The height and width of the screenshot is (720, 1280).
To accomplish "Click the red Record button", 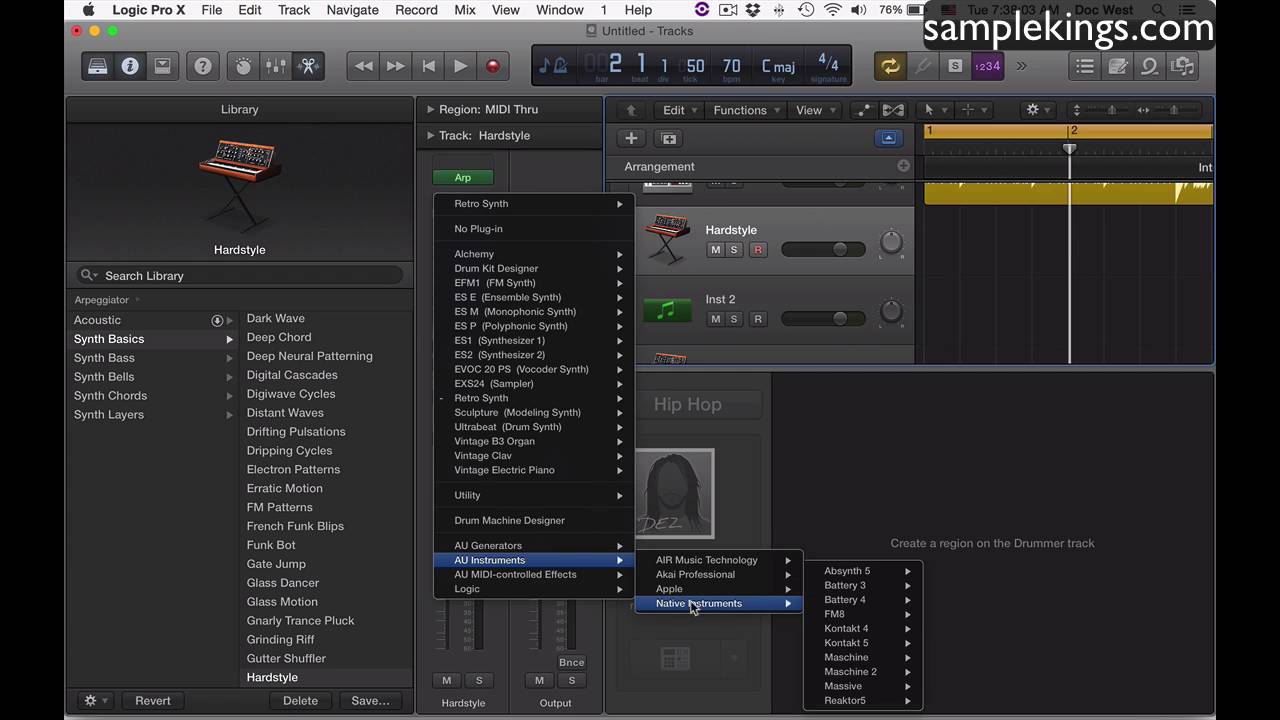I will click(492, 66).
